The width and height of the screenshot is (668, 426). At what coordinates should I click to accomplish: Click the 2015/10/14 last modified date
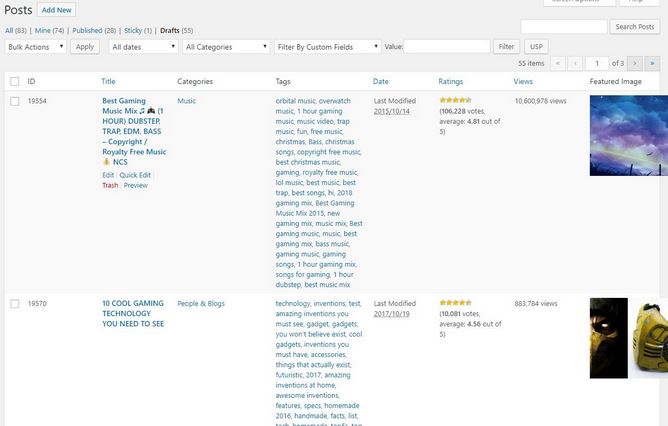pos(392,111)
